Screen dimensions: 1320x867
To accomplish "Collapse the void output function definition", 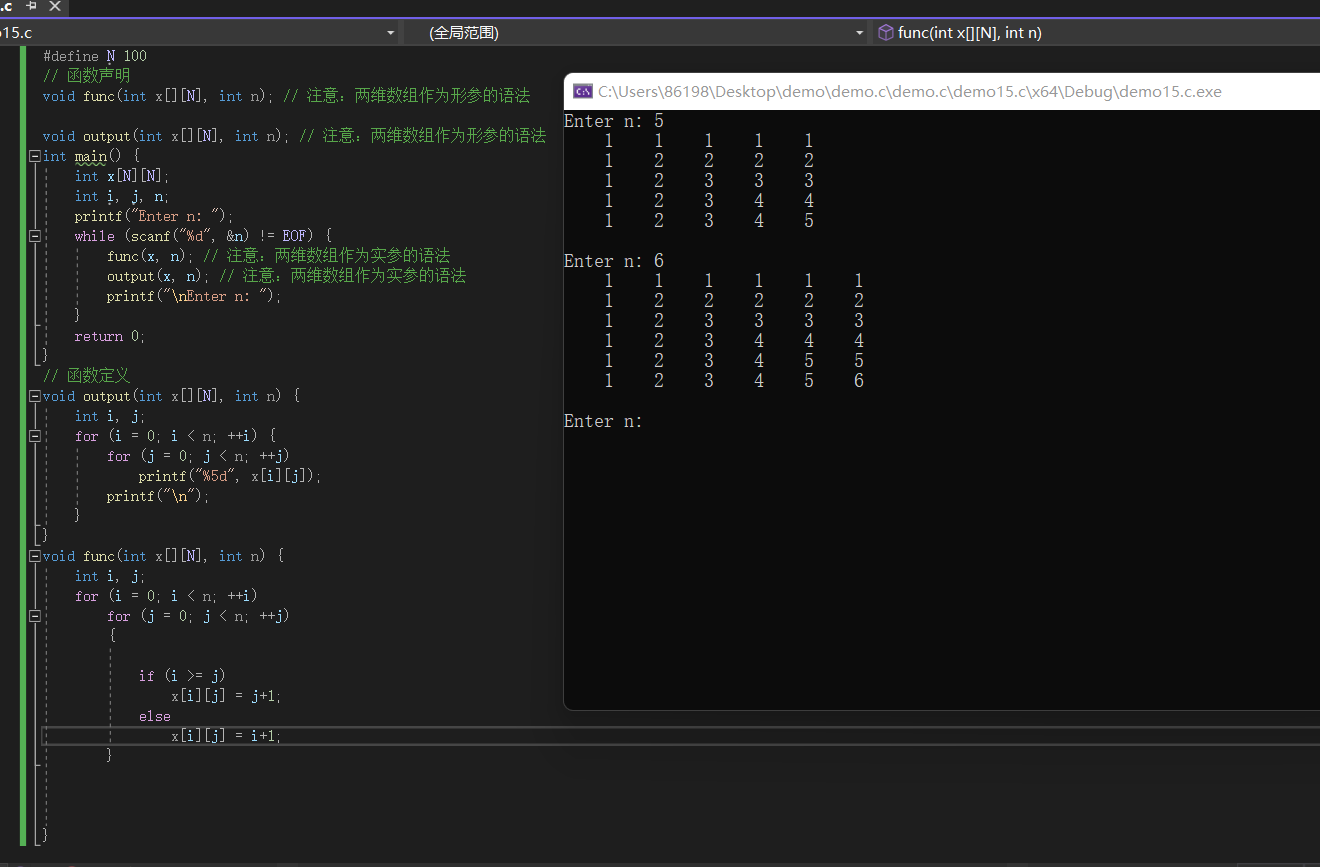I will coord(35,396).
